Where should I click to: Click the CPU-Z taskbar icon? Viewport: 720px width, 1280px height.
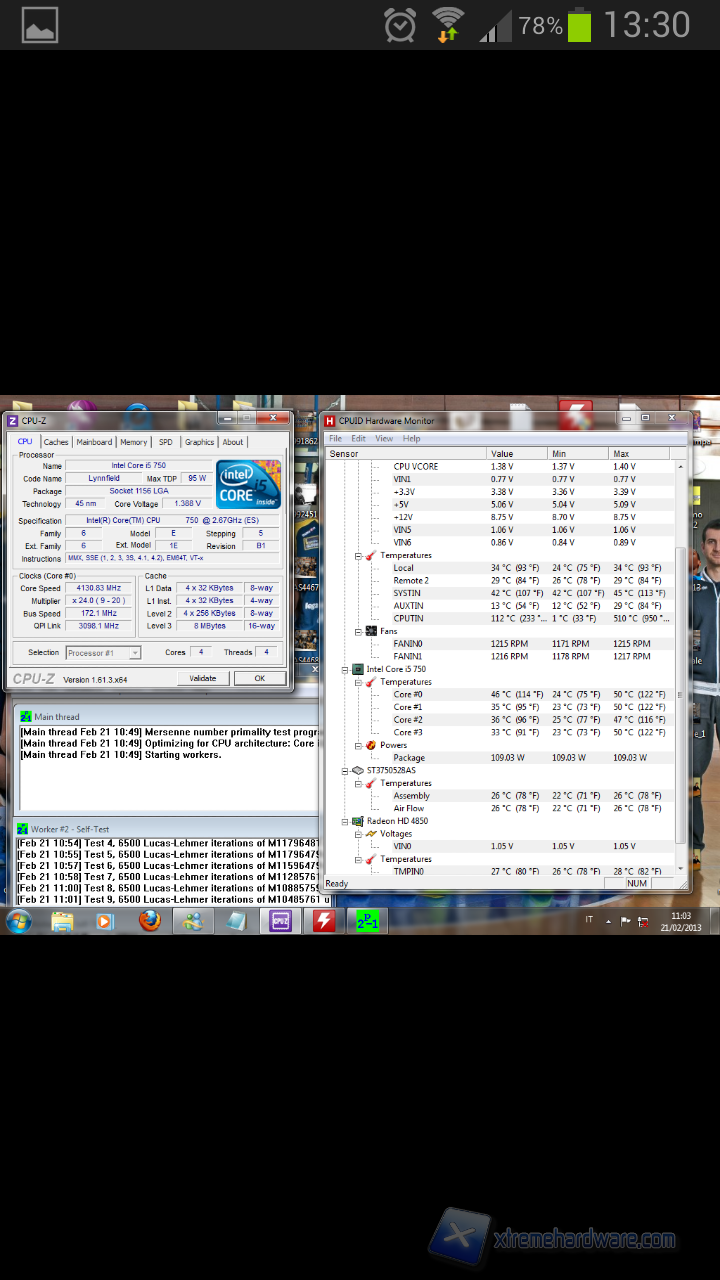(x=281, y=921)
